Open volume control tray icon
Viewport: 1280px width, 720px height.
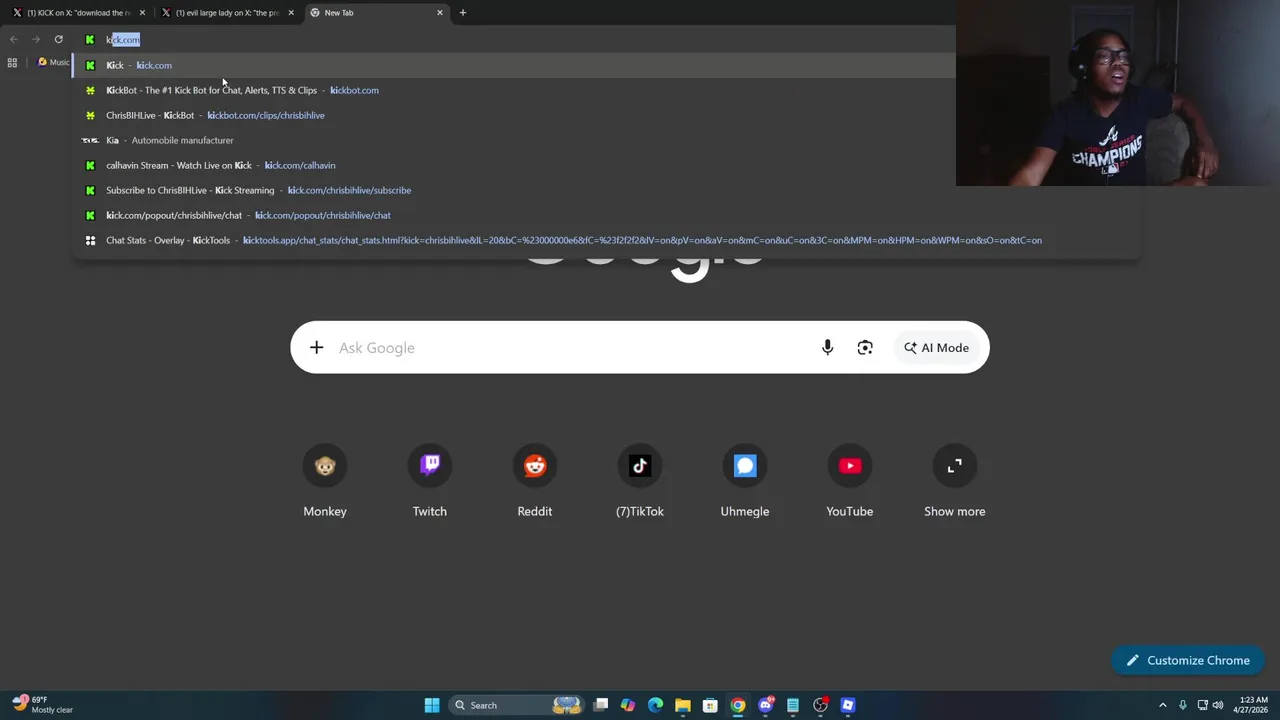(x=1219, y=705)
